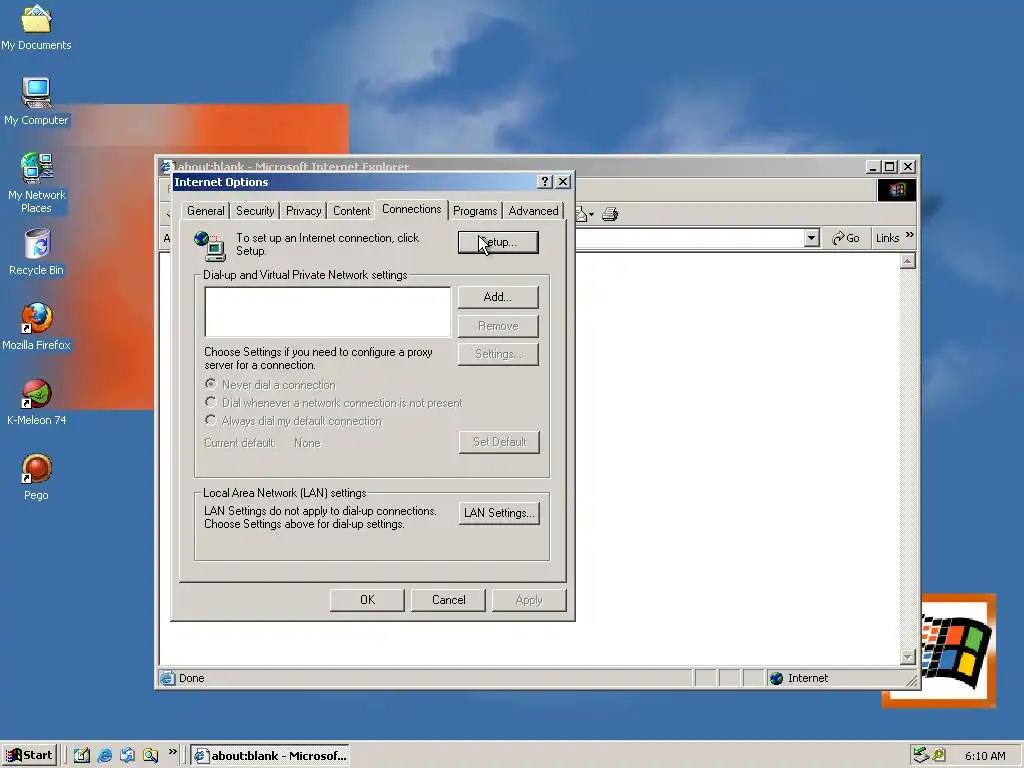Click the Internet Explorer address field
Screen dimensions: 1024x768
(x=689, y=238)
